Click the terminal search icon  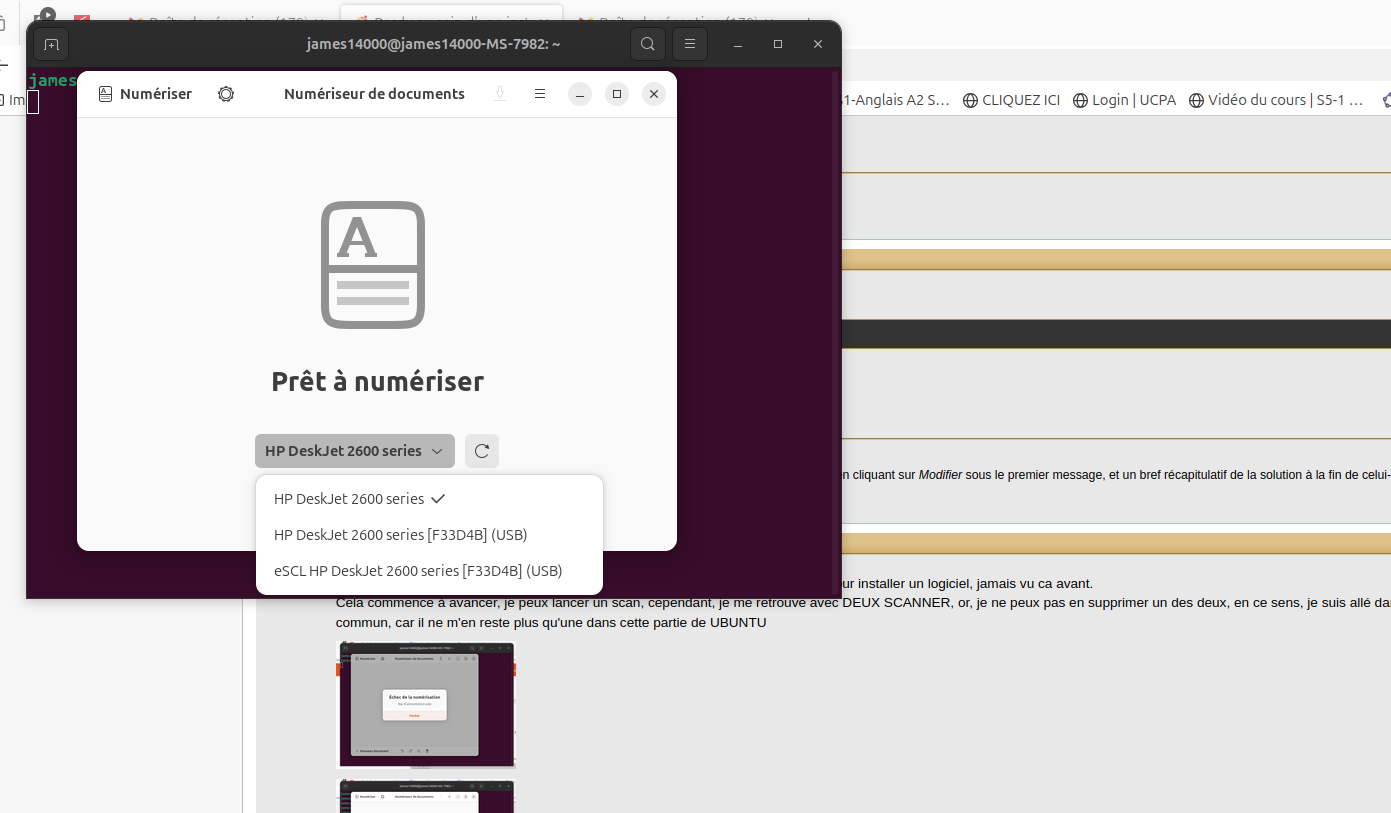(648, 44)
